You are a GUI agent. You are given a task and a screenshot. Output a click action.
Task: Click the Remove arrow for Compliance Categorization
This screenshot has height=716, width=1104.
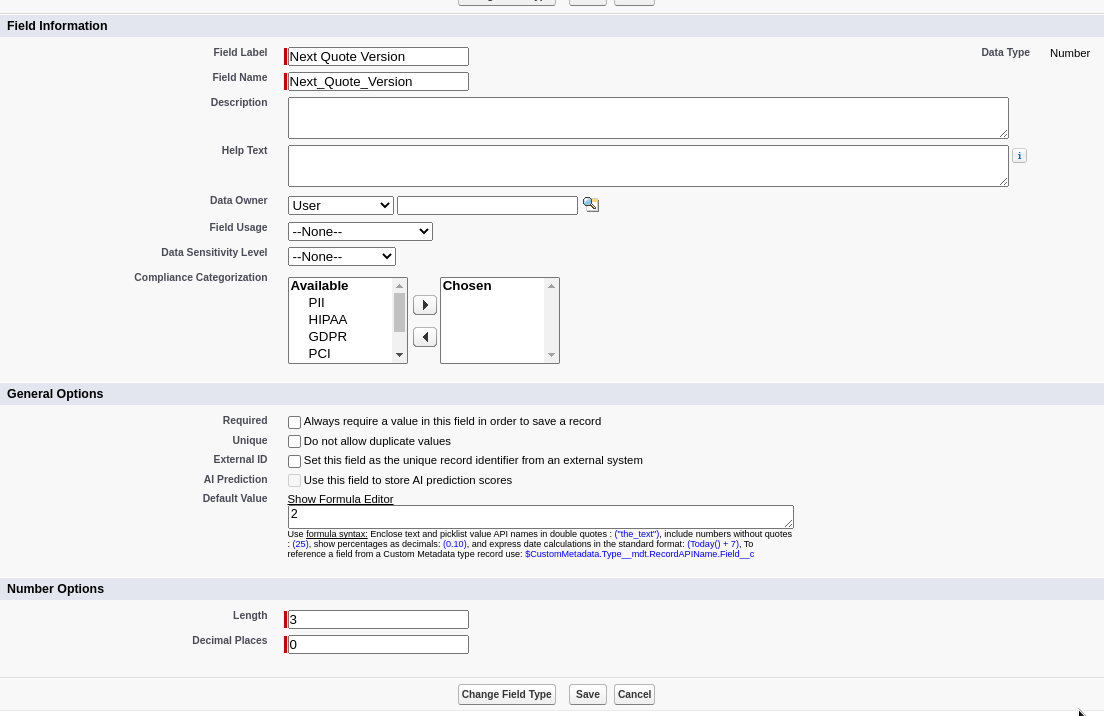tap(425, 337)
